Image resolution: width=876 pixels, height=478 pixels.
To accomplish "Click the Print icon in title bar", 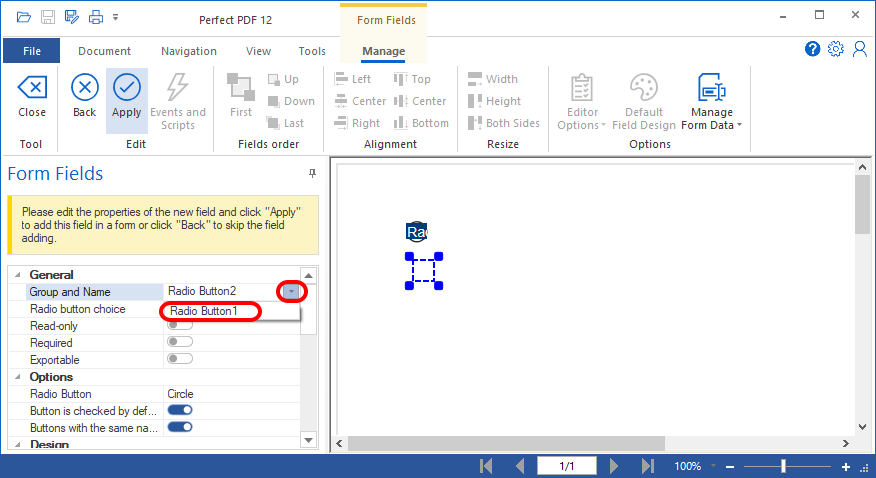I will pyautogui.click(x=96, y=17).
